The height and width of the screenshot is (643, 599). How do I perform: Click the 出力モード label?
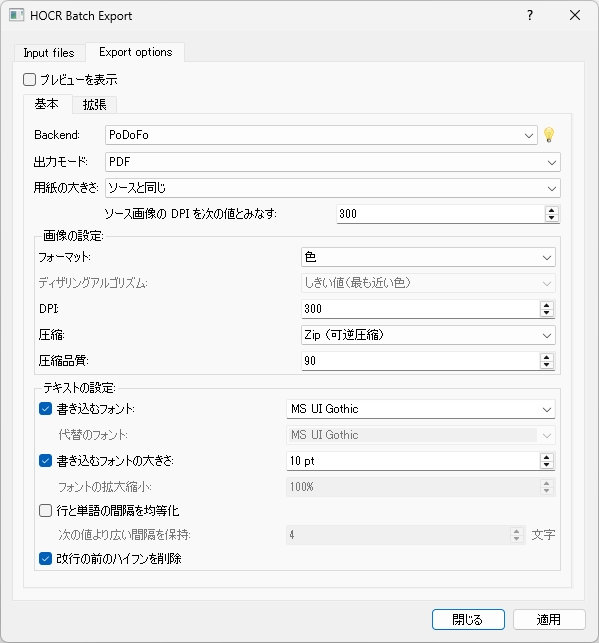coord(61,162)
